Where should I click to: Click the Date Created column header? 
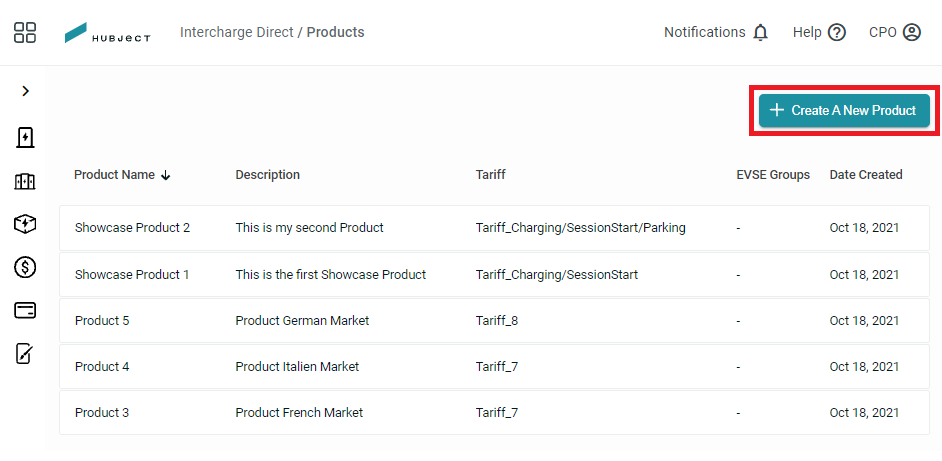coord(866,174)
